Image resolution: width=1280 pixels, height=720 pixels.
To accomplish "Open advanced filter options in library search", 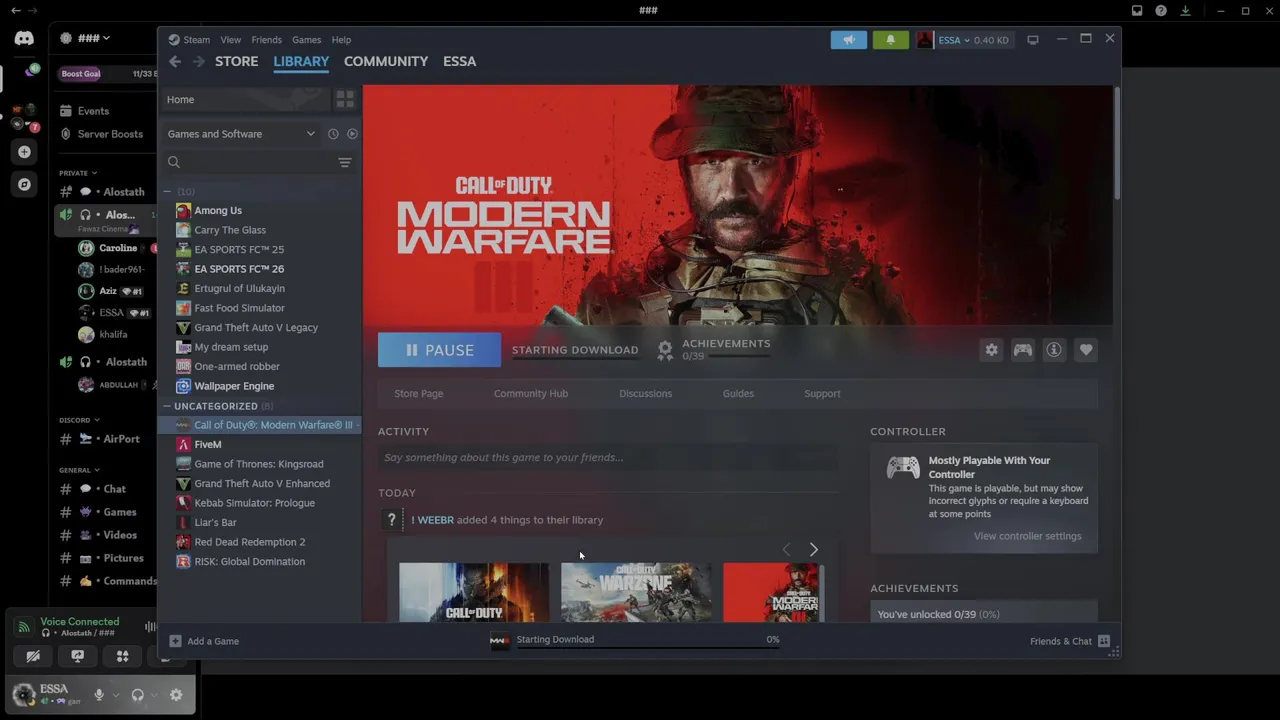I will (345, 162).
